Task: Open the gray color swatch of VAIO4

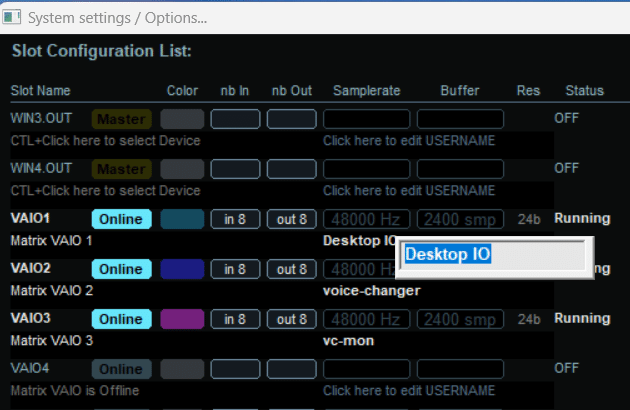Action: click(182, 369)
